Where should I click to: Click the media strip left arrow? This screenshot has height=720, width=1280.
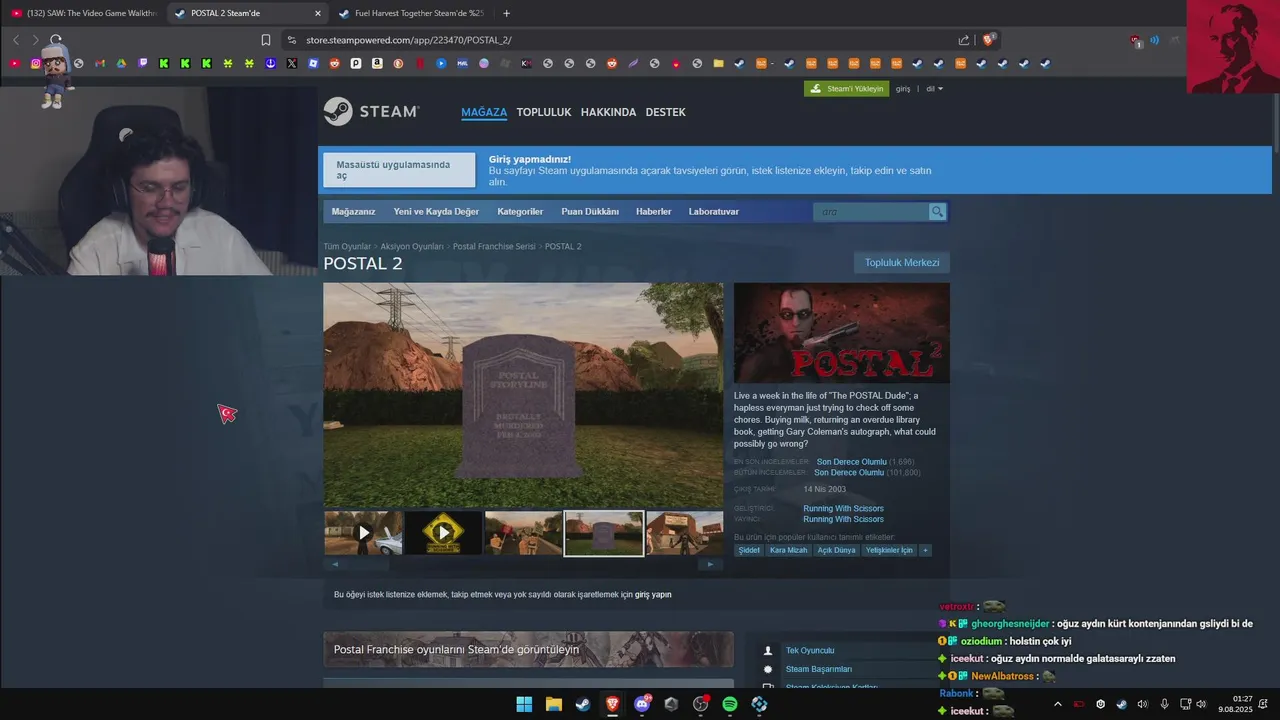point(335,564)
